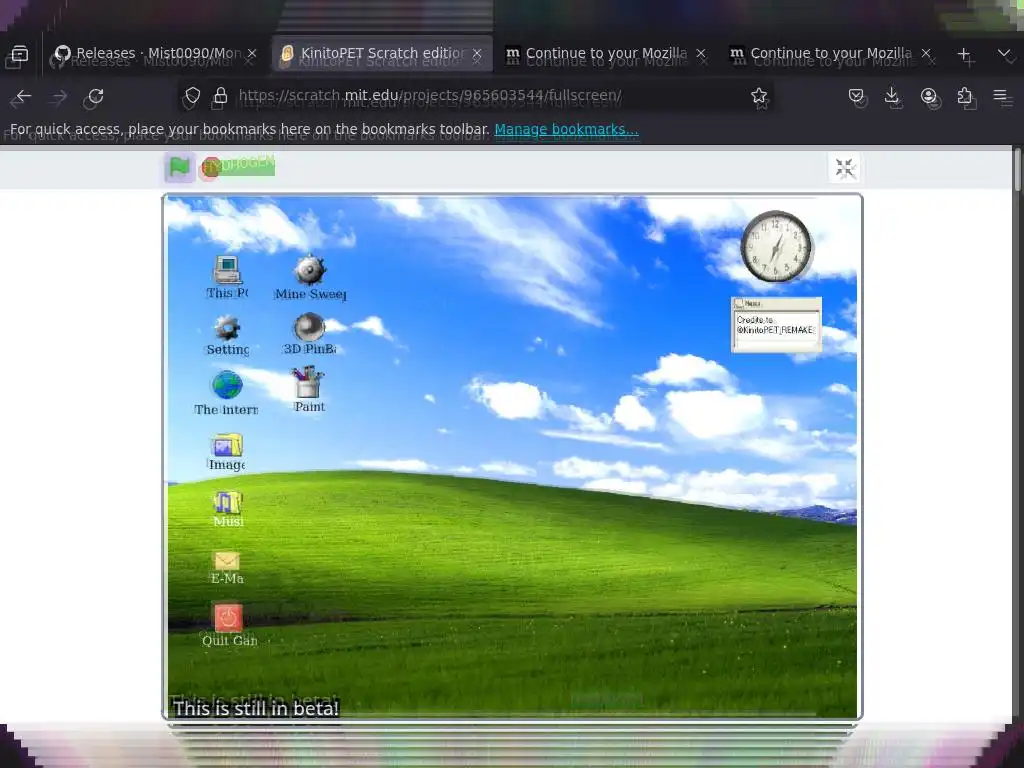Open the Manage bookmarks link
Screen dimensions: 1024x768
[x=566, y=129]
